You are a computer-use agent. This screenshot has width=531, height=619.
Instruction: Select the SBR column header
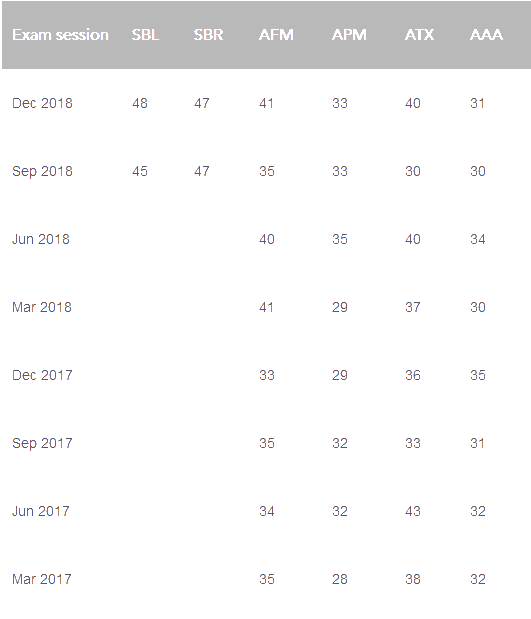point(208,35)
